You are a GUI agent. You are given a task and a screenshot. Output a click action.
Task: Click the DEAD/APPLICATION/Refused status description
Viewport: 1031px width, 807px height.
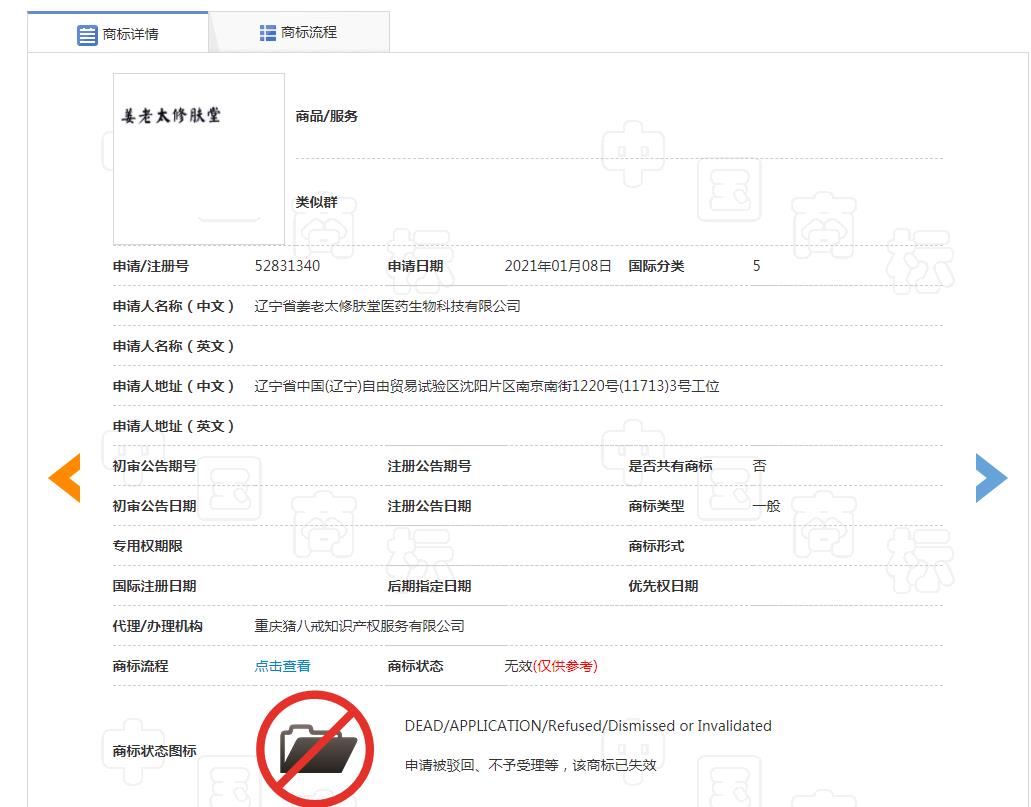588,725
